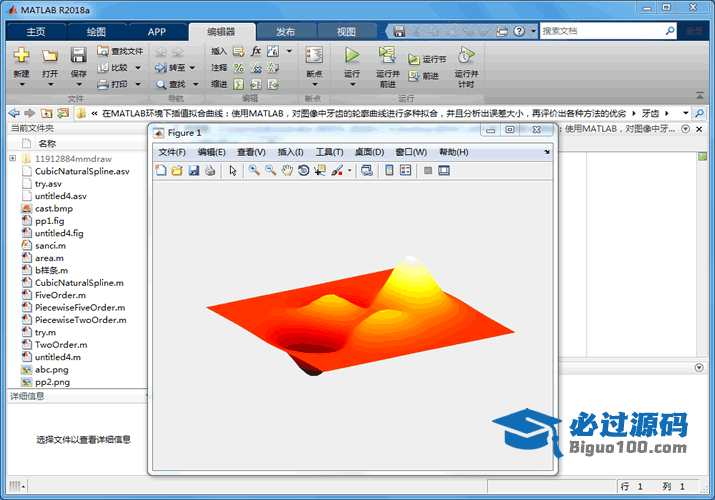Click Figure 1 toolbar Save icon
The height and width of the screenshot is (500, 715).
pyautogui.click(x=194, y=170)
